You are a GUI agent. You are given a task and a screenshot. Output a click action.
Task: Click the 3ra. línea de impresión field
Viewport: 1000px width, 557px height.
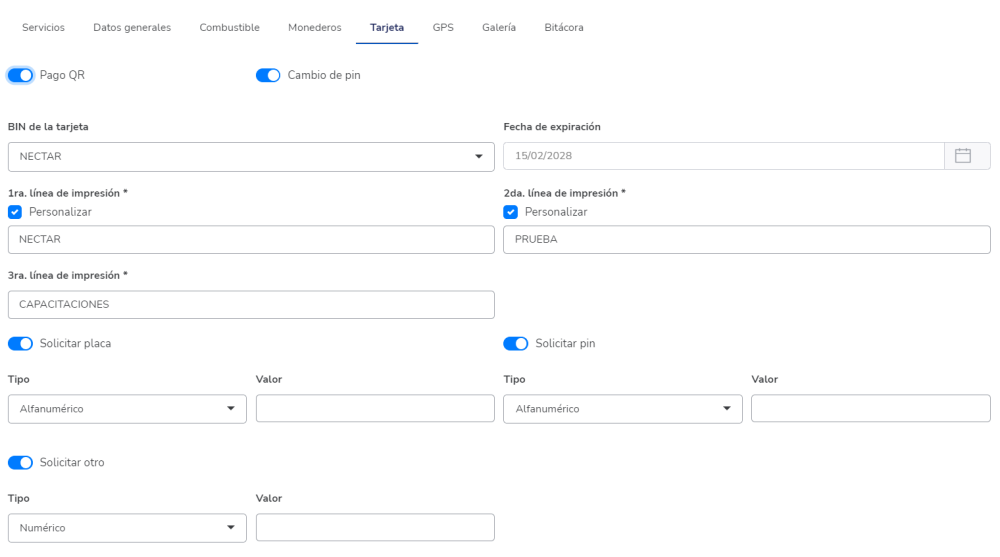(251, 304)
